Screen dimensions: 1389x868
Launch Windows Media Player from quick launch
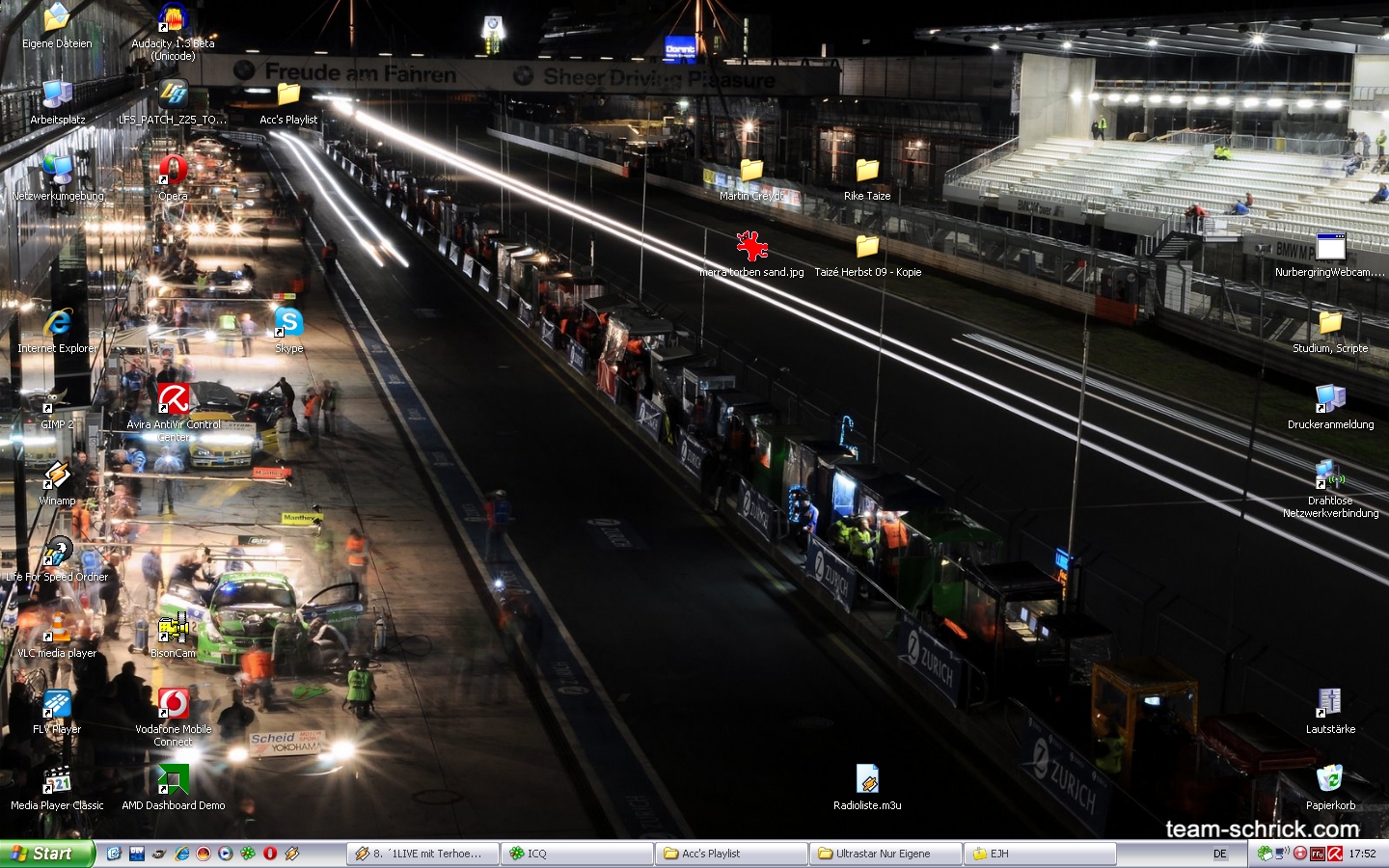tap(225, 854)
